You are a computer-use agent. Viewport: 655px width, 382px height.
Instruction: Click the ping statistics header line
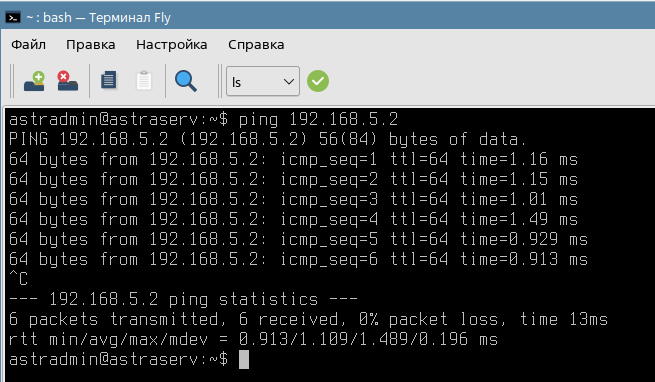pyautogui.click(x=183, y=299)
